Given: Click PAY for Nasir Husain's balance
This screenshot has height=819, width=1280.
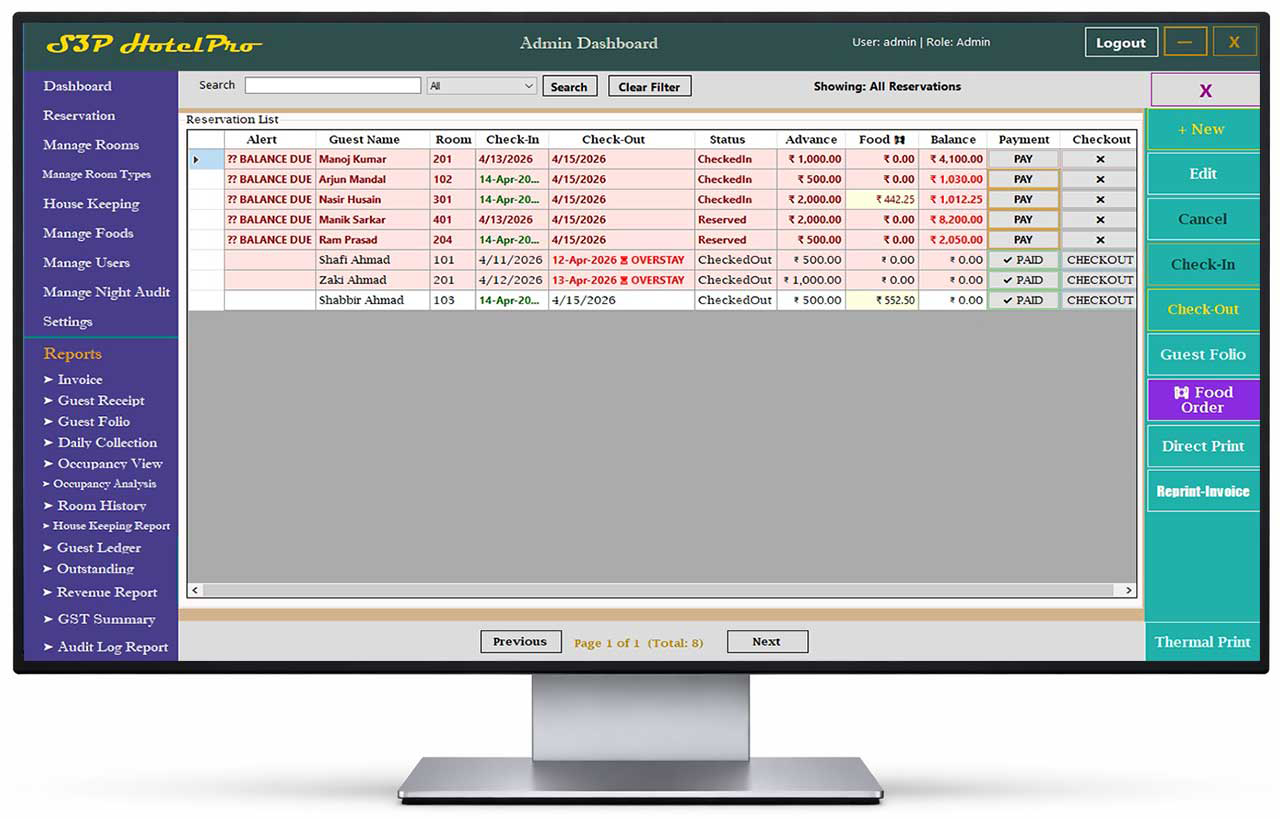Looking at the screenshot, I should [1023, 199].
